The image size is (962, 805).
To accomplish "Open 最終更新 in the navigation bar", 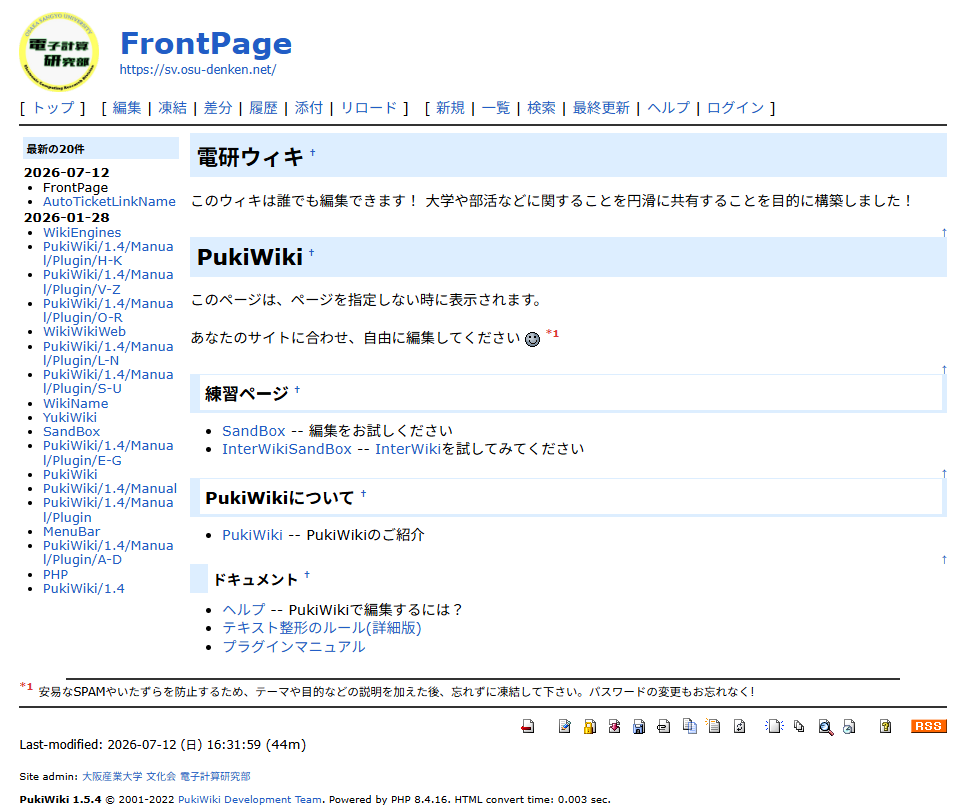I will click(601, 108).
